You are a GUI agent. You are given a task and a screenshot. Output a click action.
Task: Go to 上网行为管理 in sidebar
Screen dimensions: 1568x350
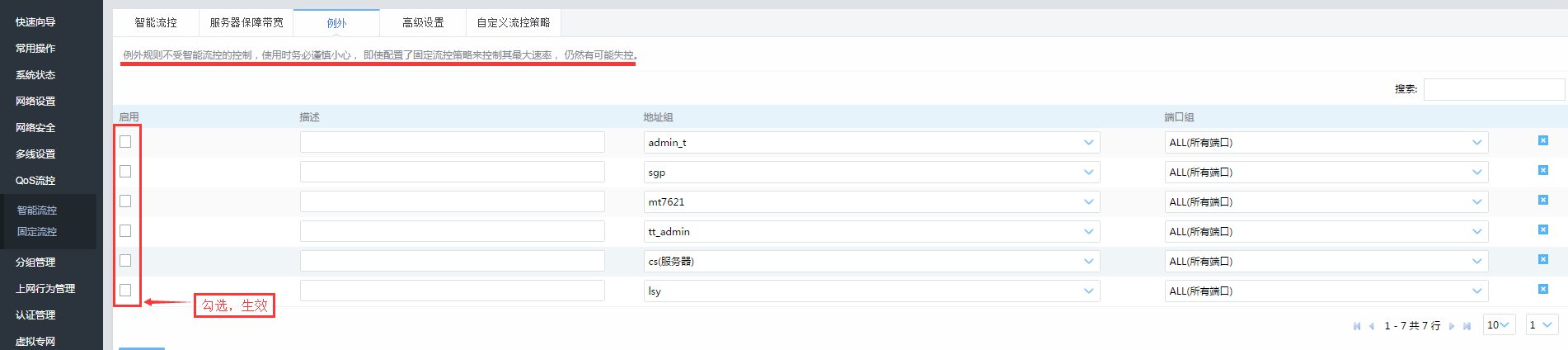(45, 289)
